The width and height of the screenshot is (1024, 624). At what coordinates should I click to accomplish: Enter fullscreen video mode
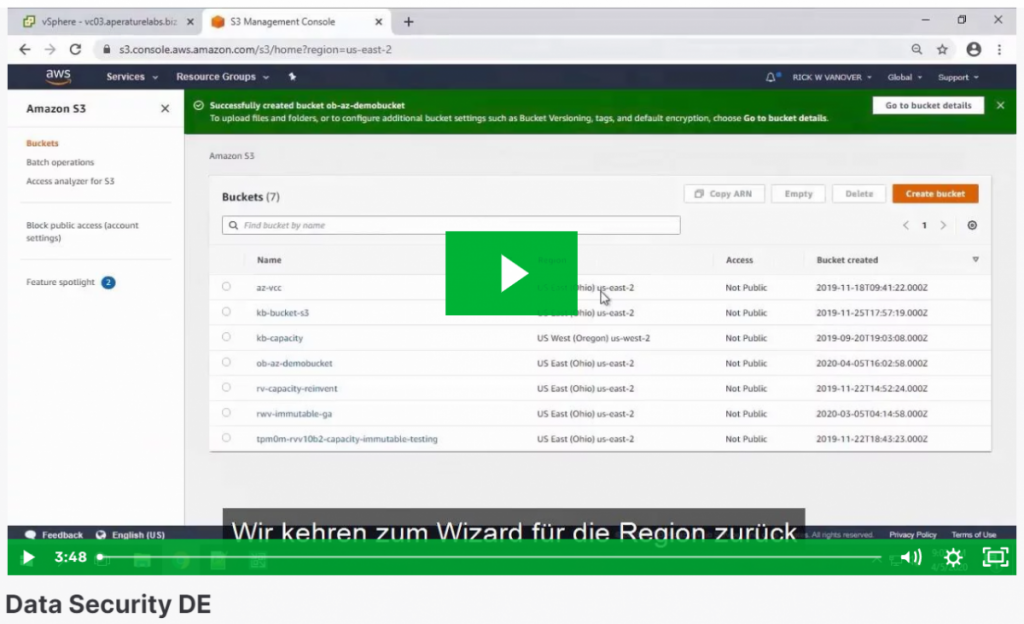995,557
